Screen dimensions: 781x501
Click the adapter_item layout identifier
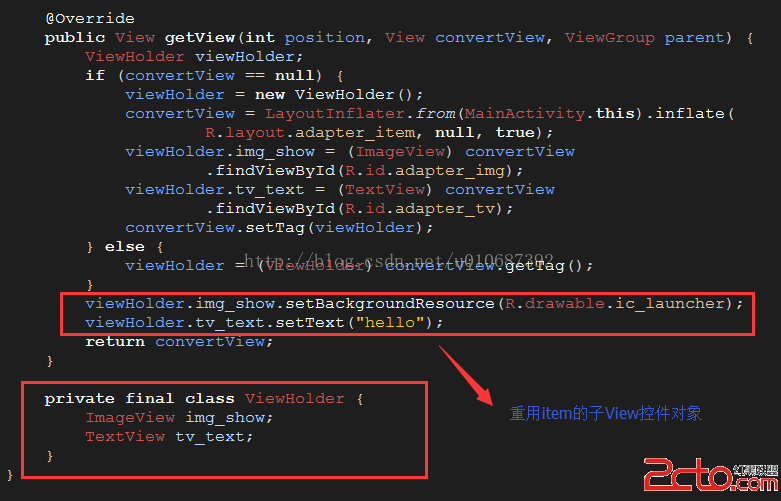355,133
